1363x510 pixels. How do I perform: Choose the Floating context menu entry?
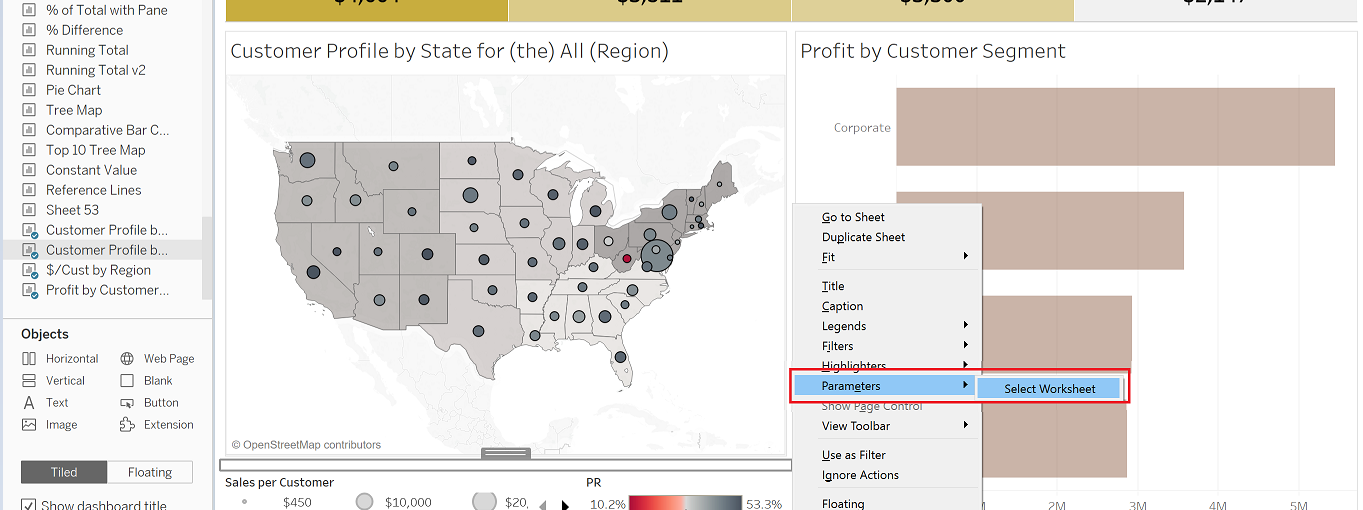tap(843, 503)
